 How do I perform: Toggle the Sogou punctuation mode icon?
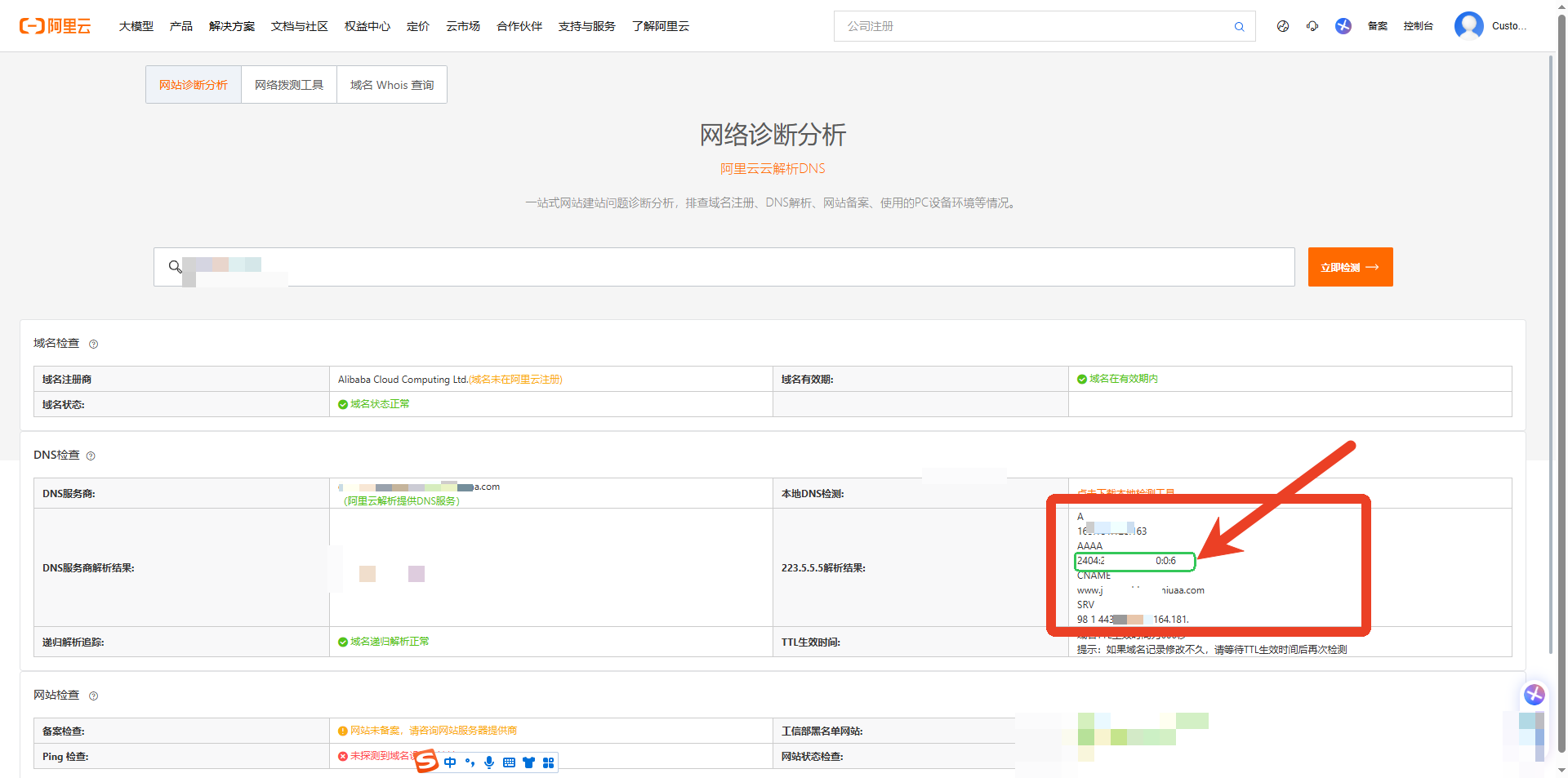tap(470, 762)
